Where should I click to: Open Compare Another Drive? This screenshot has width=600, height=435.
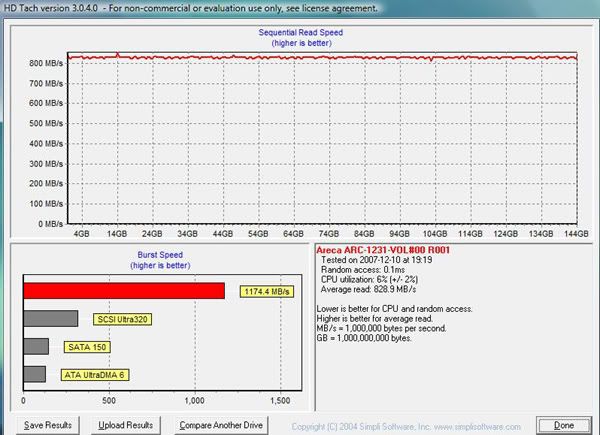pyautogui.click(x=223, y=425)
